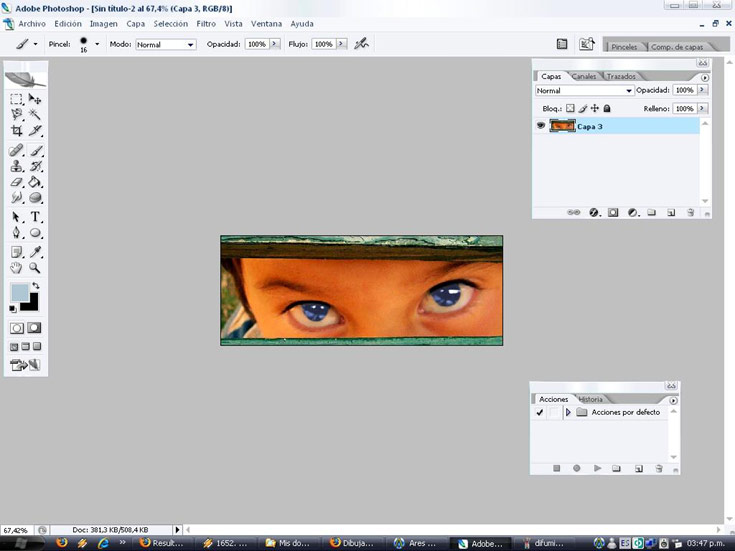Select the Ellipse shape tool
The width and height of the screenshot is (735, 551).
click(35, 233)
